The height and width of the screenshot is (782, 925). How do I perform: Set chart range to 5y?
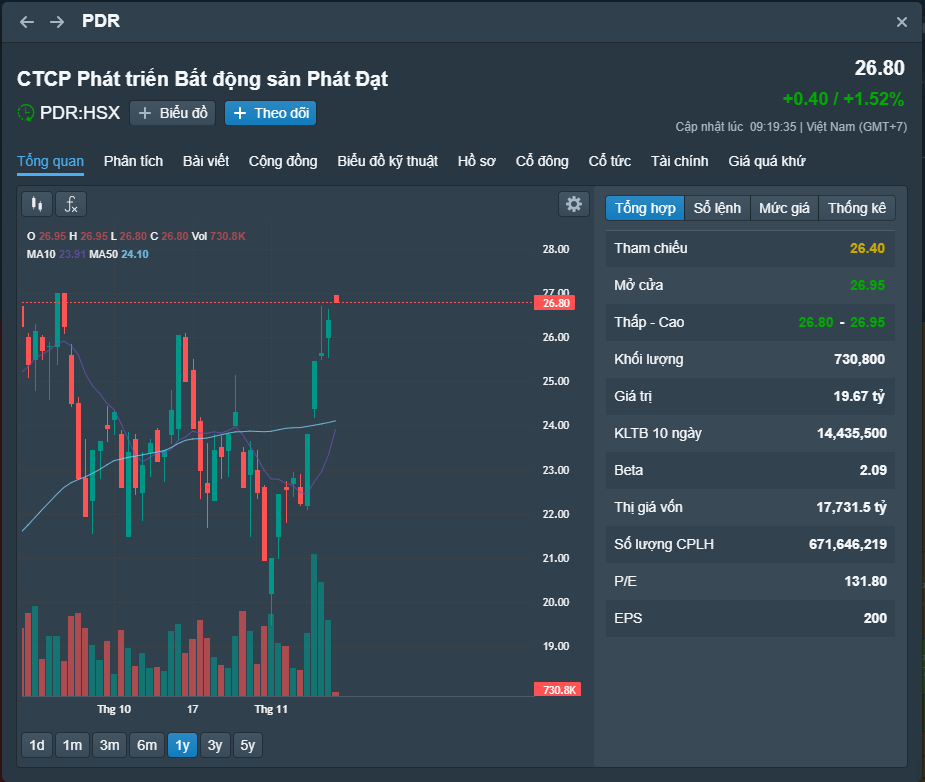tap(248, 745)
